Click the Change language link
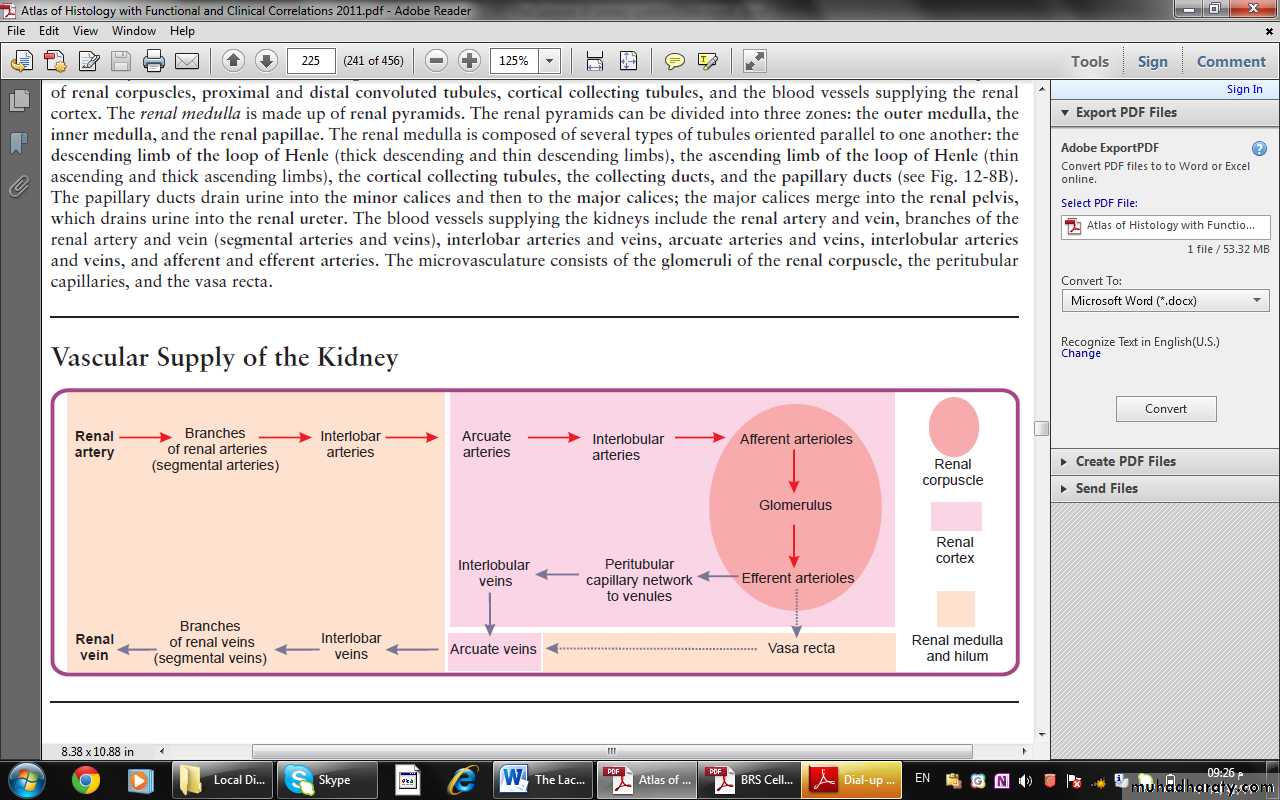 pyautogui.click(x=1080, y=354)
